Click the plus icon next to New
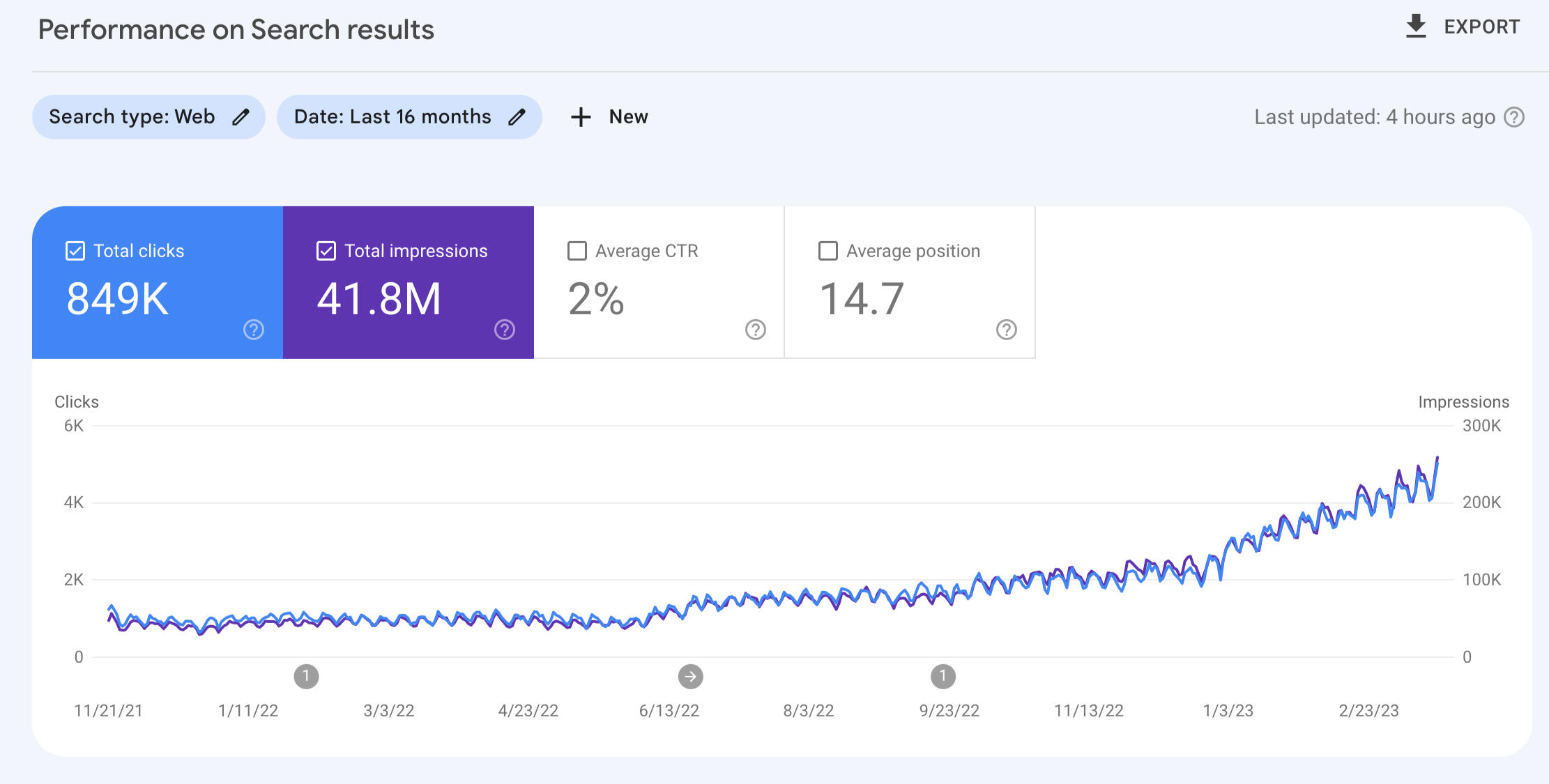This screenshot has height=784, width=1549. click(x=581, y=117)
